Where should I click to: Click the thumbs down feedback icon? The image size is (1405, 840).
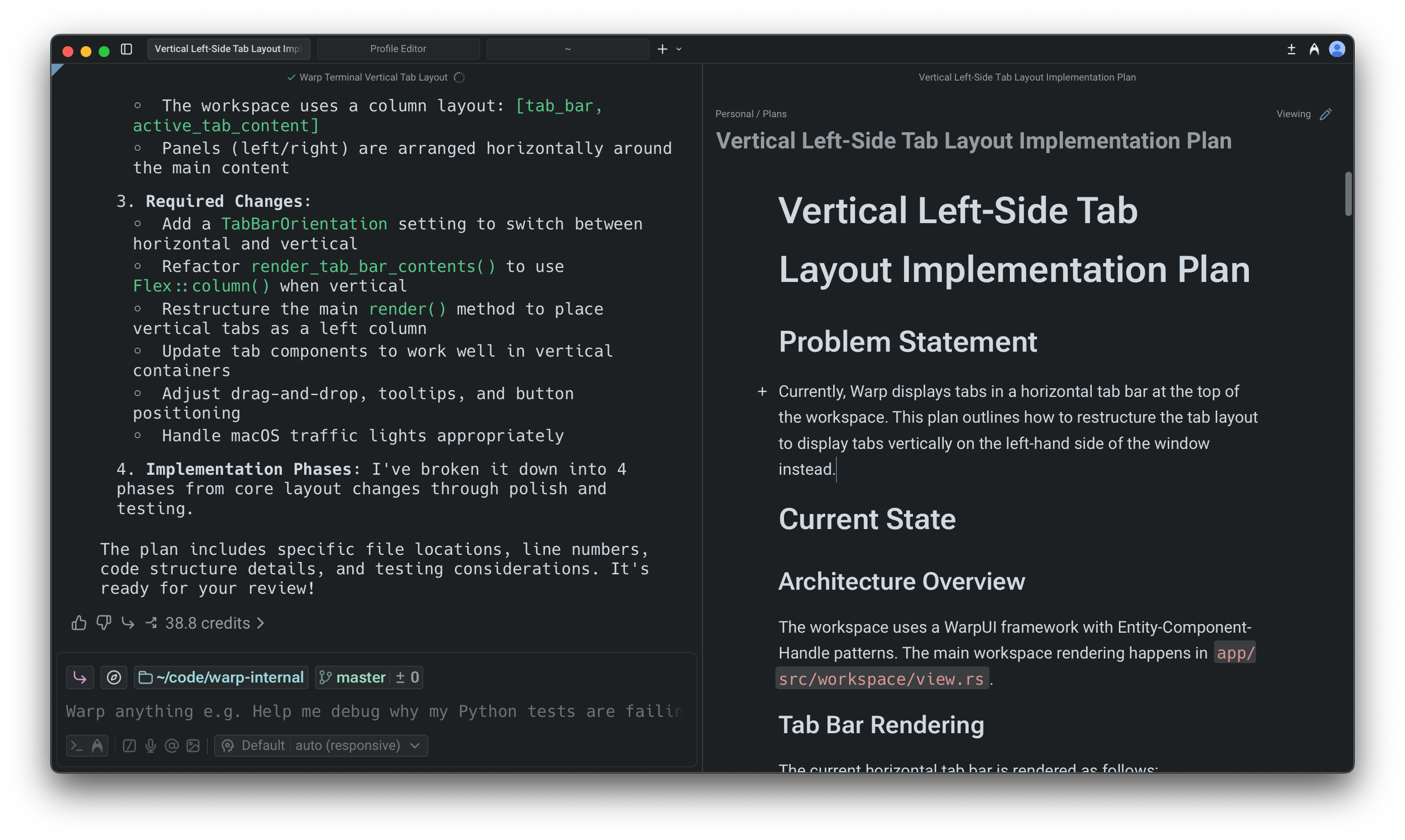[x=104, y=623]
